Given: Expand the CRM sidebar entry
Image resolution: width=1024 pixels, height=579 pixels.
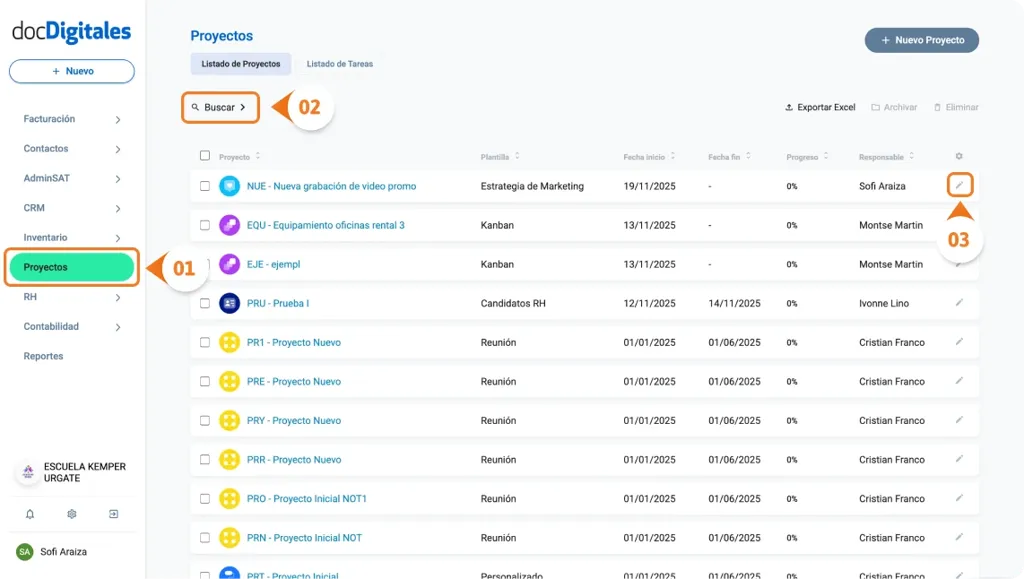Looking at the screenshot, I should pyautogui.click(x=70, y=207).
